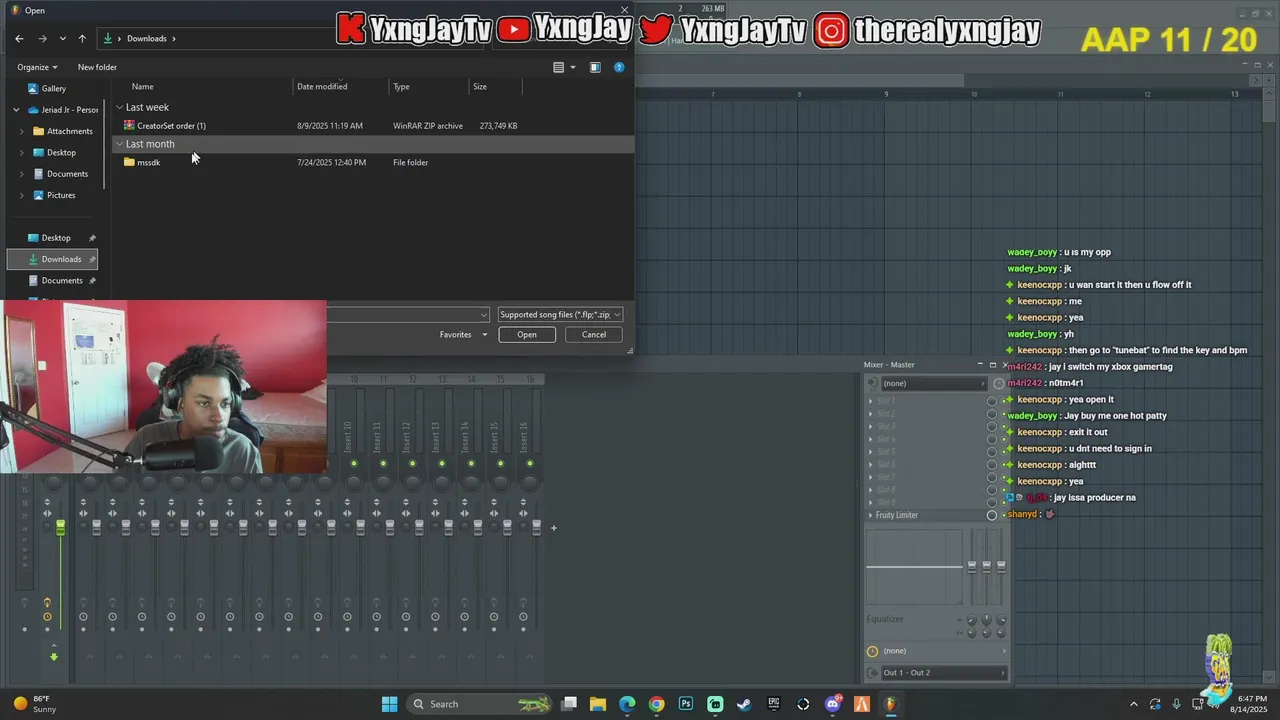This screenshot has width=1280, height=720.
Task: Open the Organize menu
Action: coord(37,67)
